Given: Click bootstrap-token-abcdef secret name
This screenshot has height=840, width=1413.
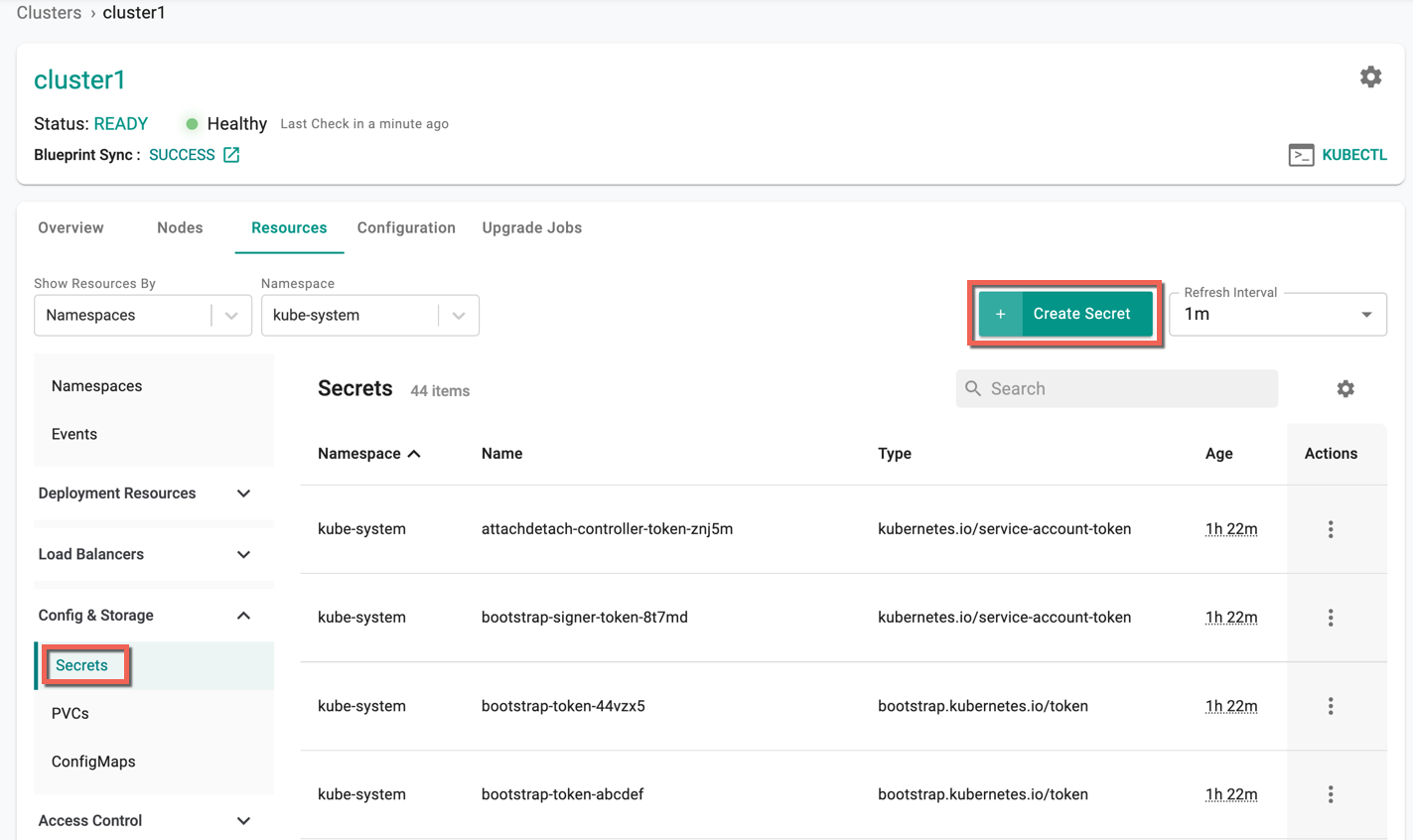Looking at the screenshot, I should pos(562,794).
